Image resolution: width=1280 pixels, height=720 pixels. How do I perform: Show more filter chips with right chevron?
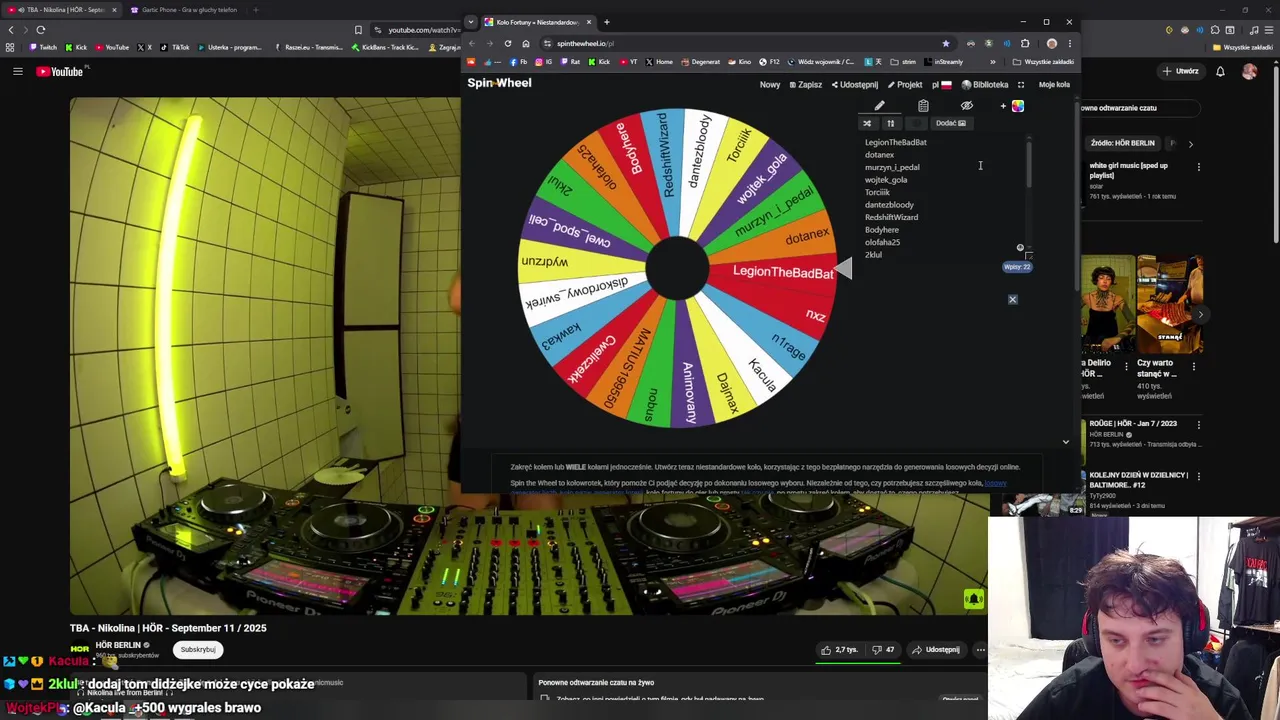point(1190,144)
